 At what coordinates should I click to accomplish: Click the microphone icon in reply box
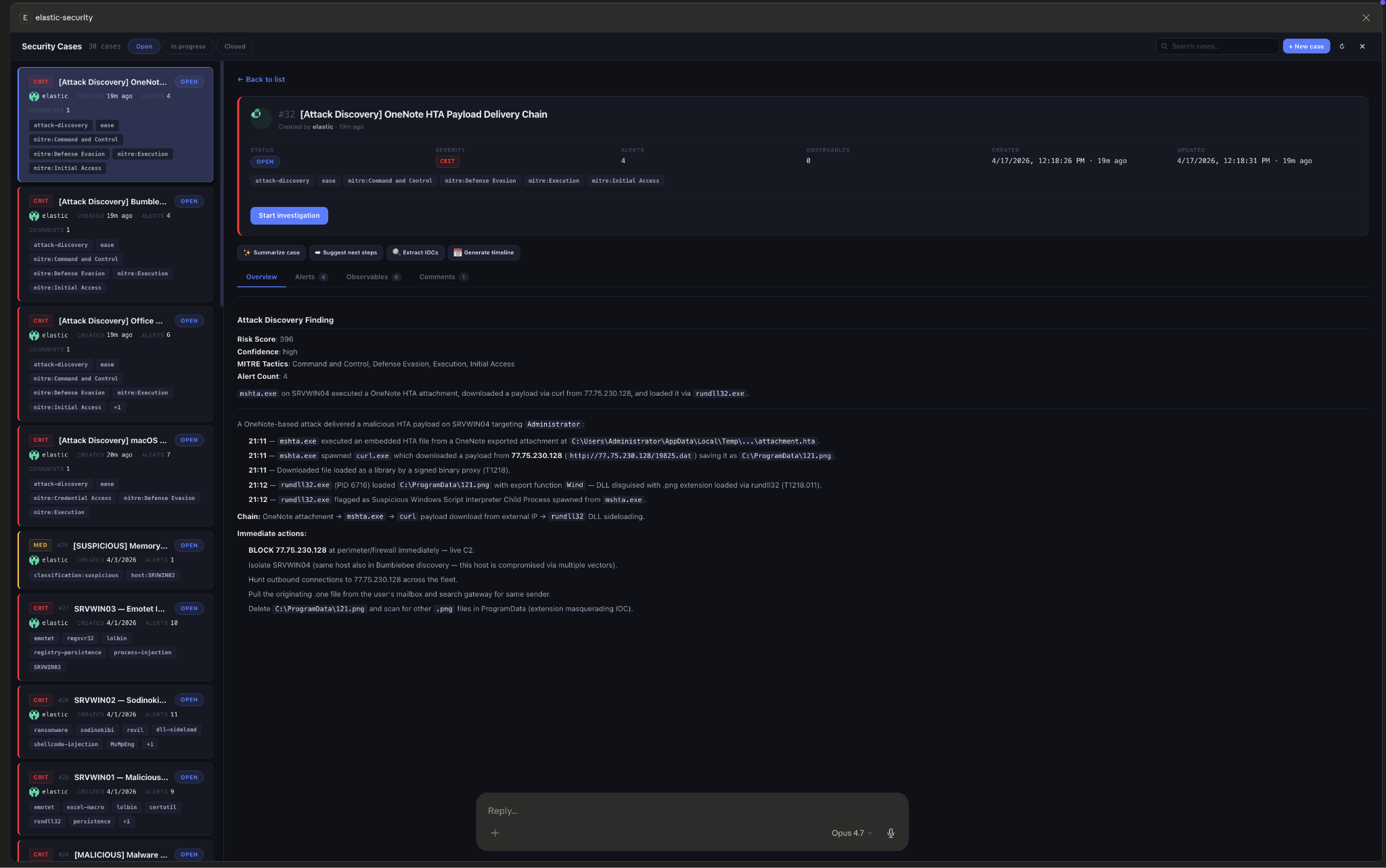(x=891, y=833)
